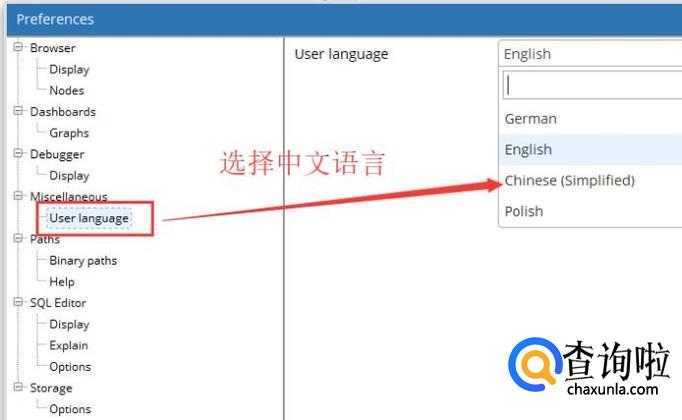Collapse the Dashboards tree node
The image size is (682, 420).
(18, 110)
